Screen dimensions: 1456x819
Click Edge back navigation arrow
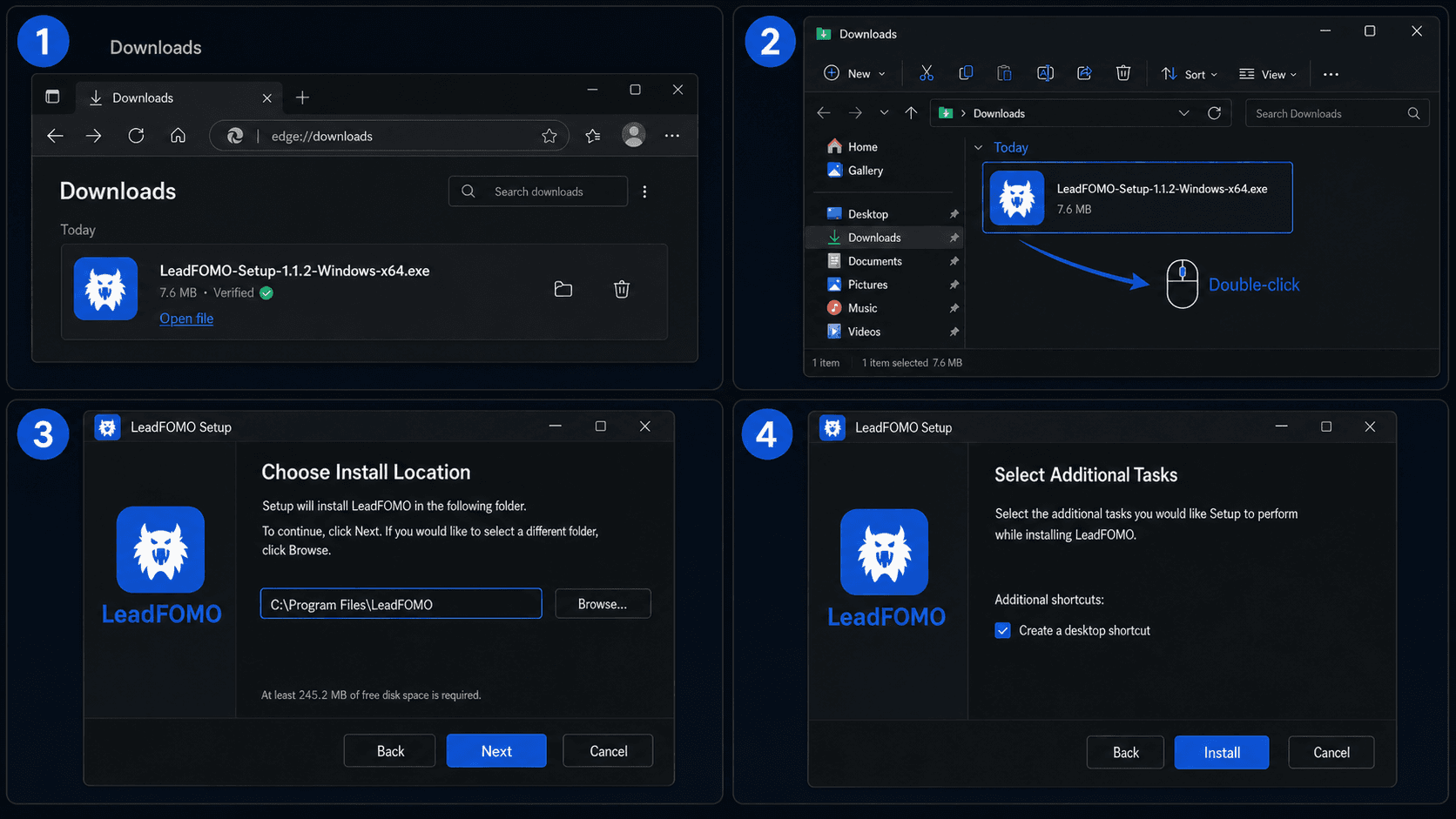click(55, 136)
